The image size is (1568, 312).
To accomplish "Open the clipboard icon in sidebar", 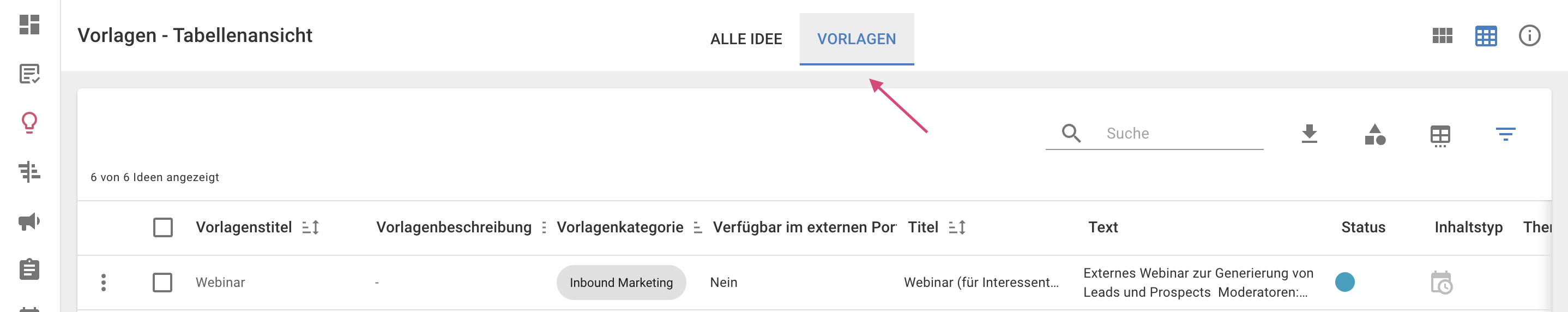I will [29, 269].
